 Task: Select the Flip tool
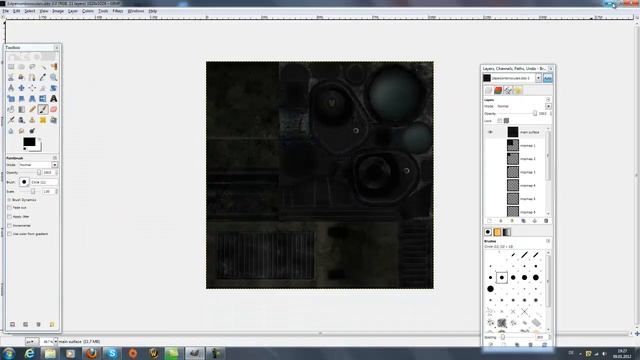43,99
